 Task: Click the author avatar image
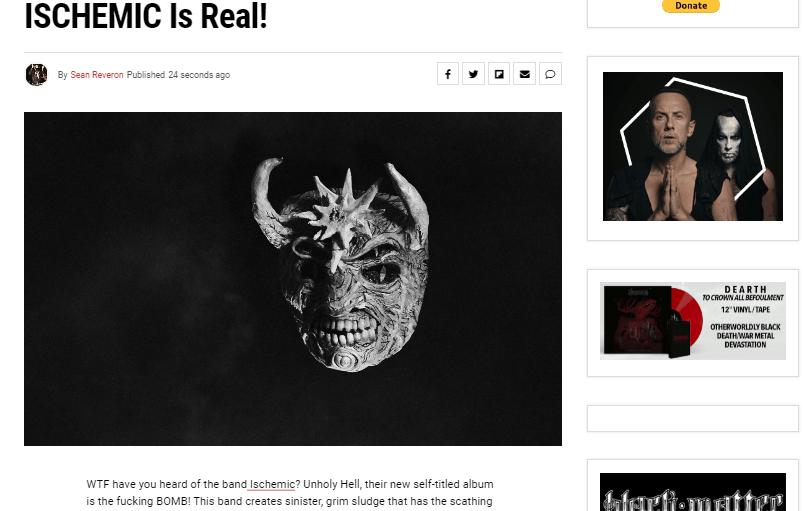(36, 74)
